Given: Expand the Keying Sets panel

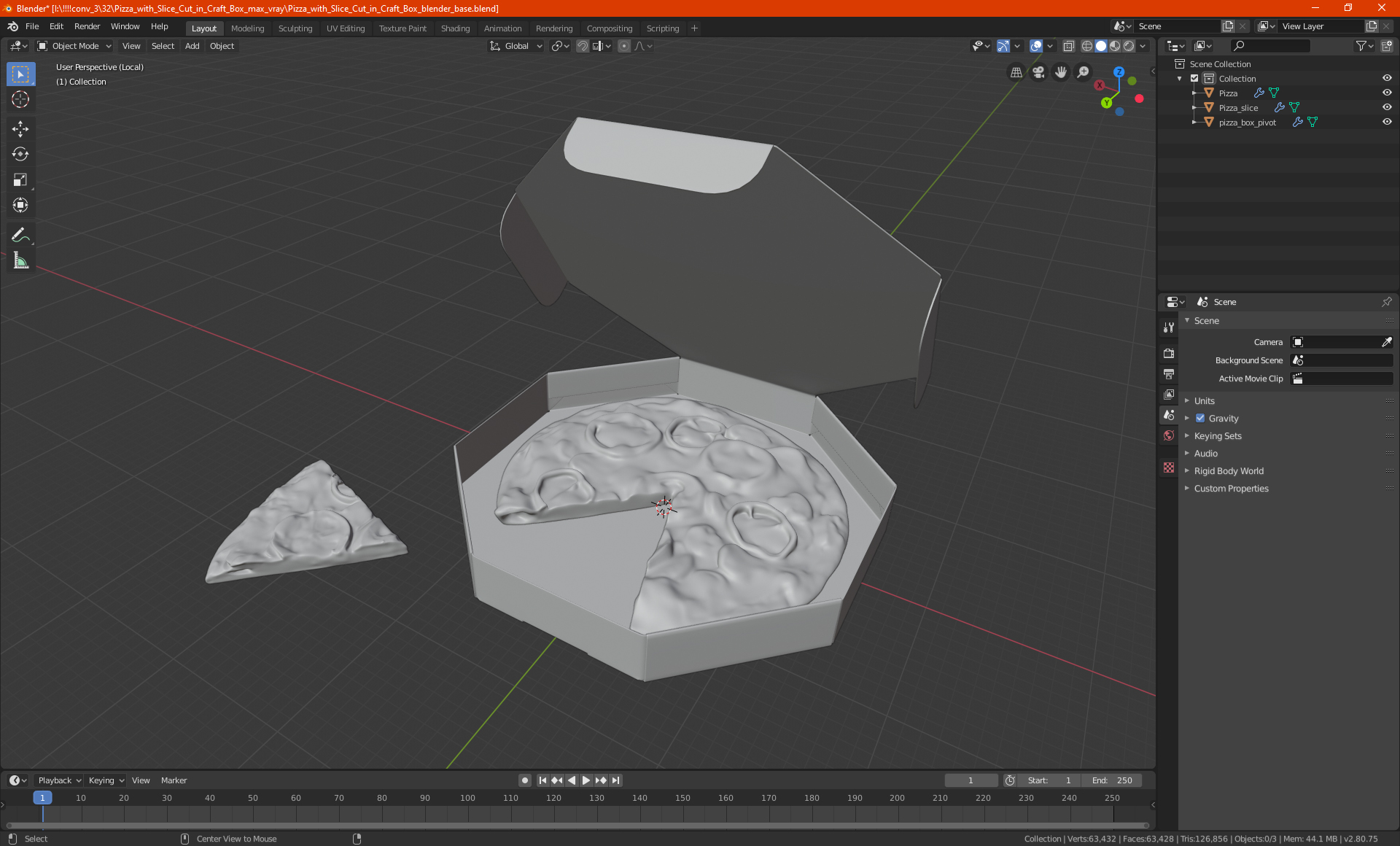Looking at the screenshot, I should point(1217,435).
